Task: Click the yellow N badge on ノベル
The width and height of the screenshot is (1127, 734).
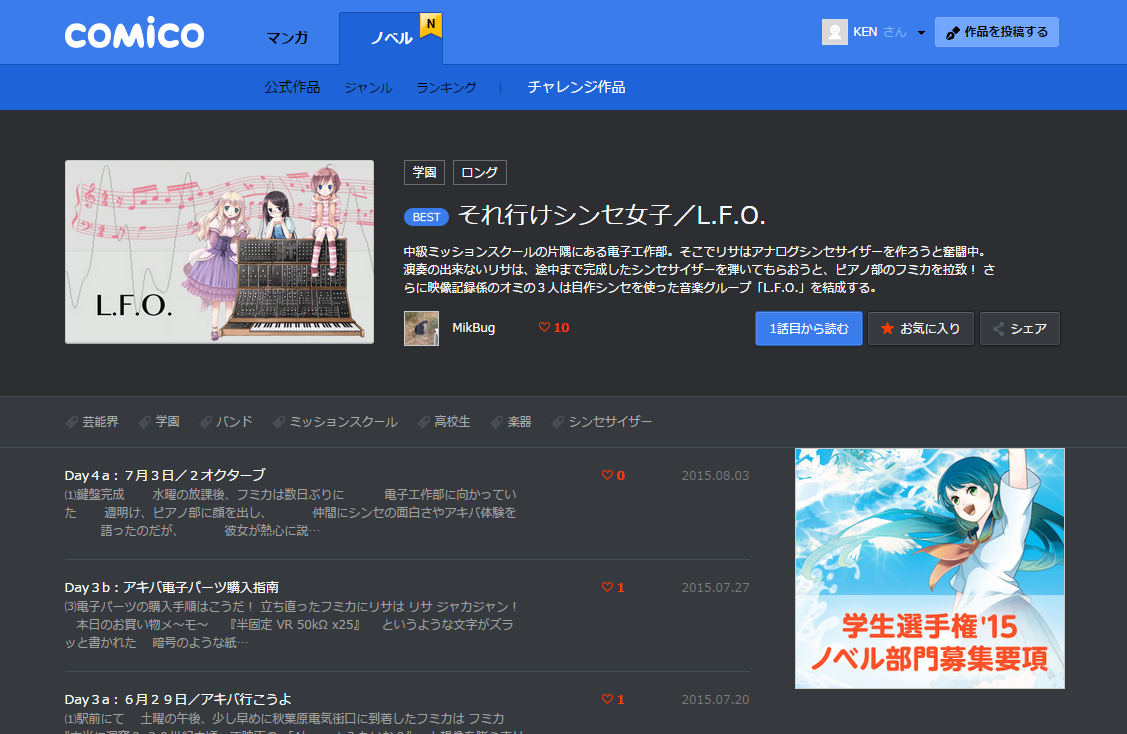Action: (x=431, y=24)
